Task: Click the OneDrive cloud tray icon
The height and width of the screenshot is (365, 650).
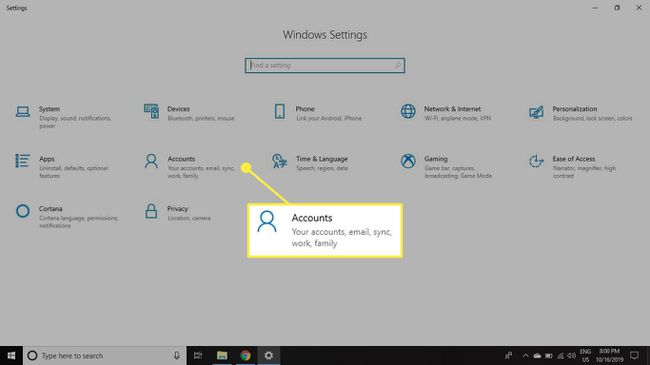Action: pyautogui.click(x=537, y=355)
